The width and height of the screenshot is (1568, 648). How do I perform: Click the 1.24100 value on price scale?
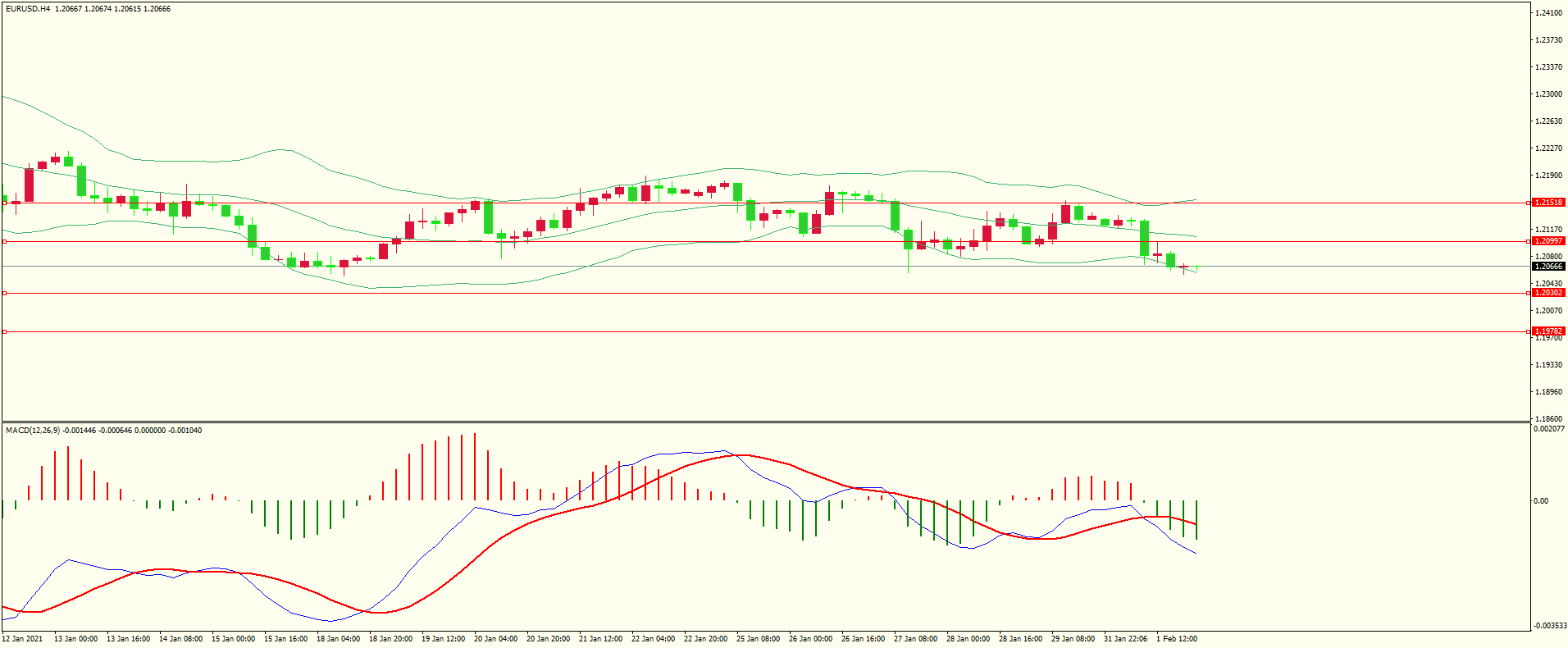[x=1548, y=13]
